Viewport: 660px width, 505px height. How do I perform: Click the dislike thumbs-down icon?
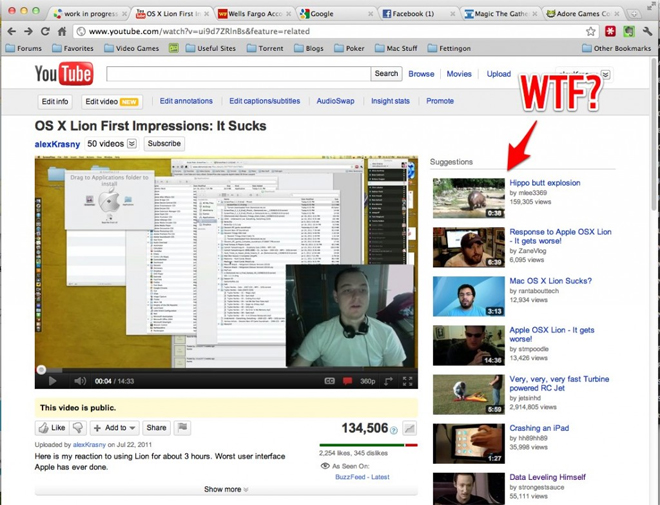click(x=78, y=428)
